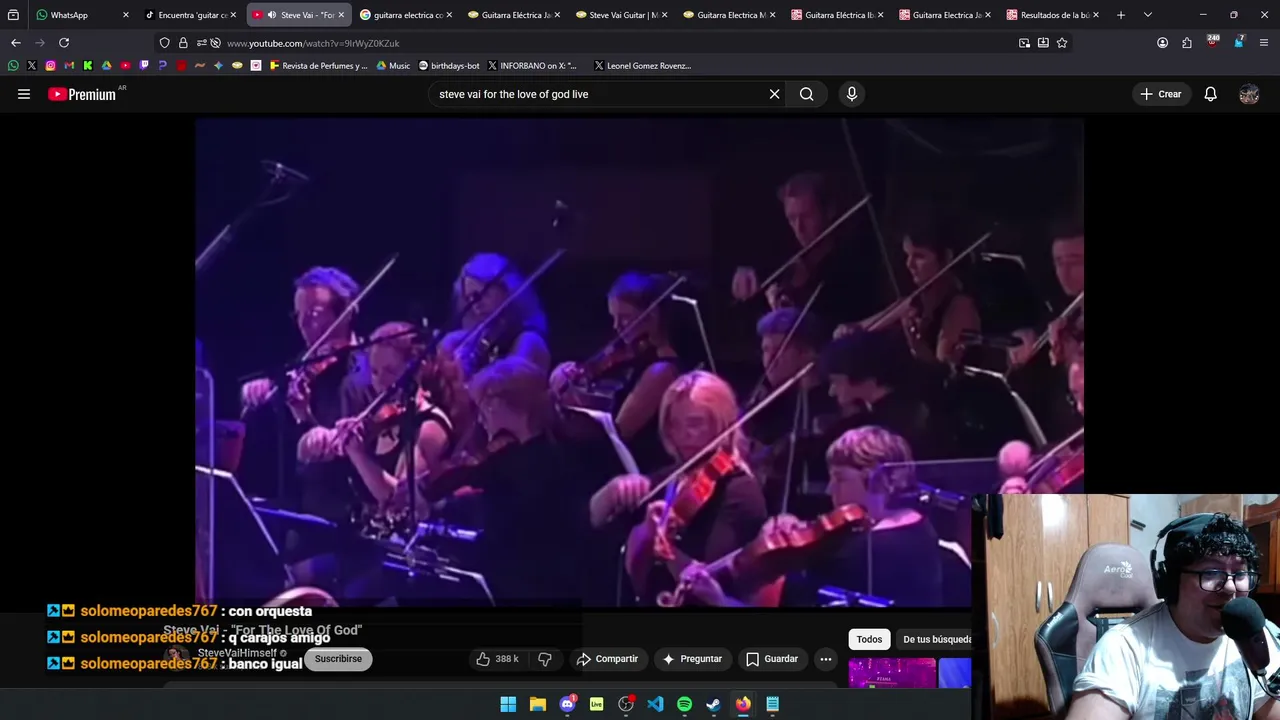Open the Twitch bookmark icon
Viewport: 1280px width, 720px height.
(144, 66)
